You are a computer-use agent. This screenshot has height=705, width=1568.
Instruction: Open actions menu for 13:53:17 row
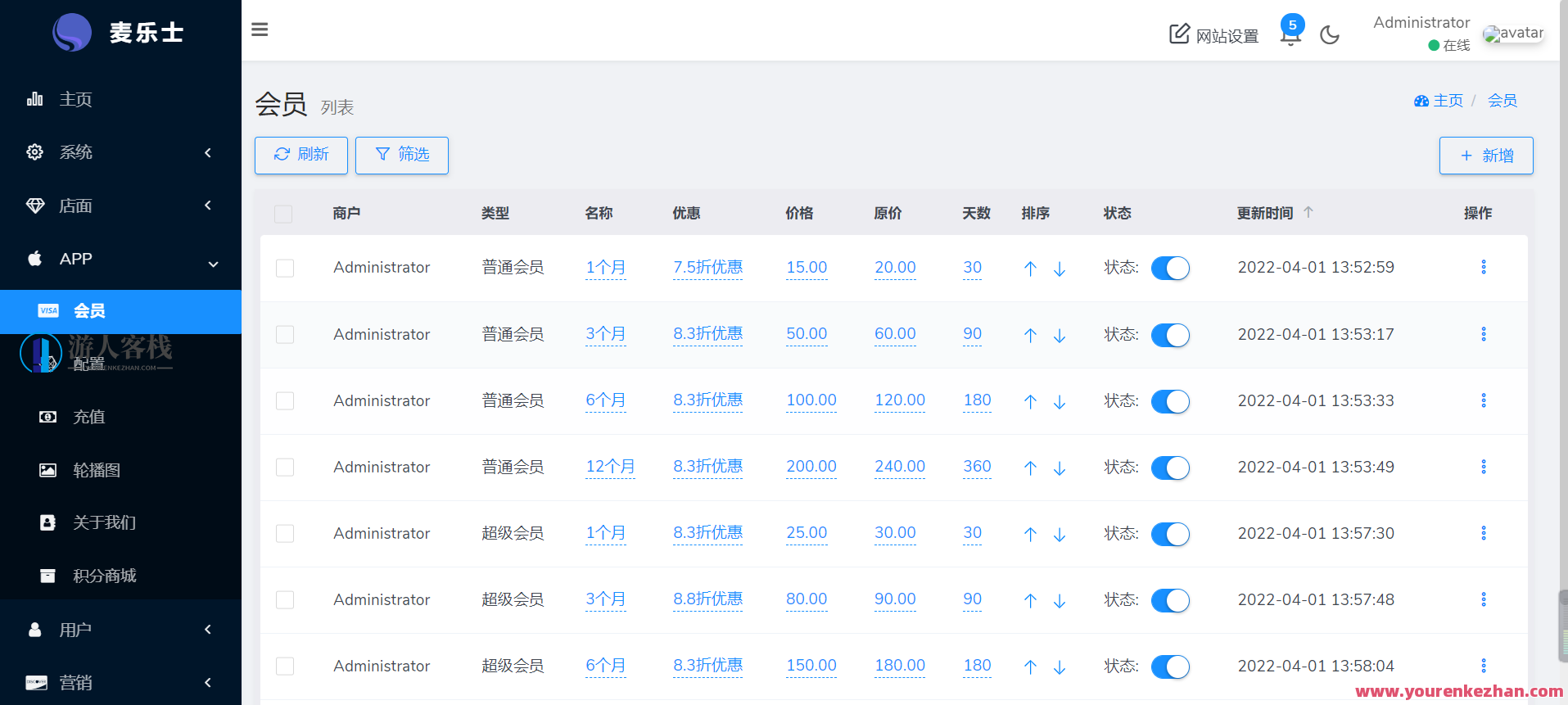1484,334
